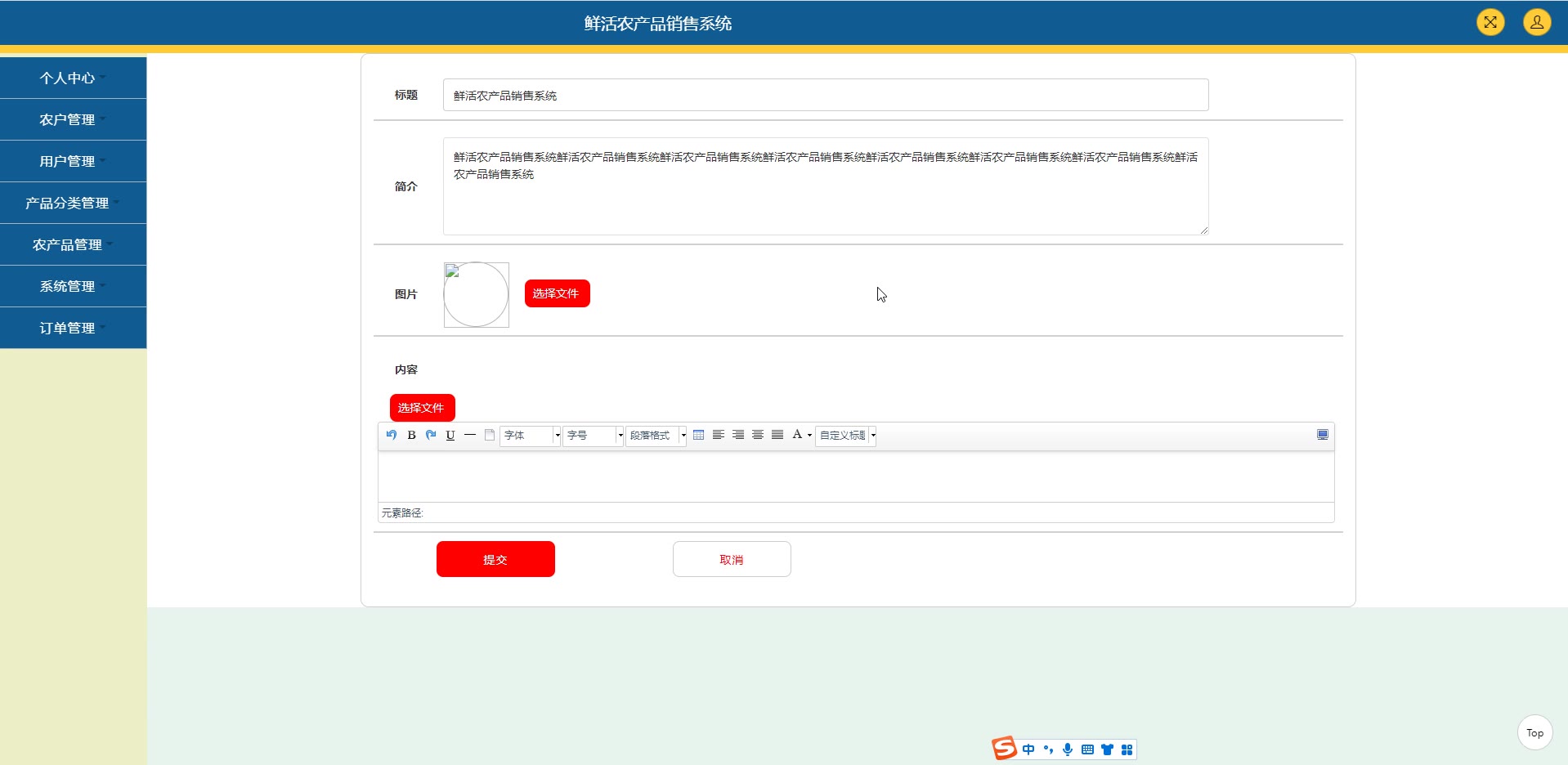Insert a table using the table icon

[x=698, y=435]
